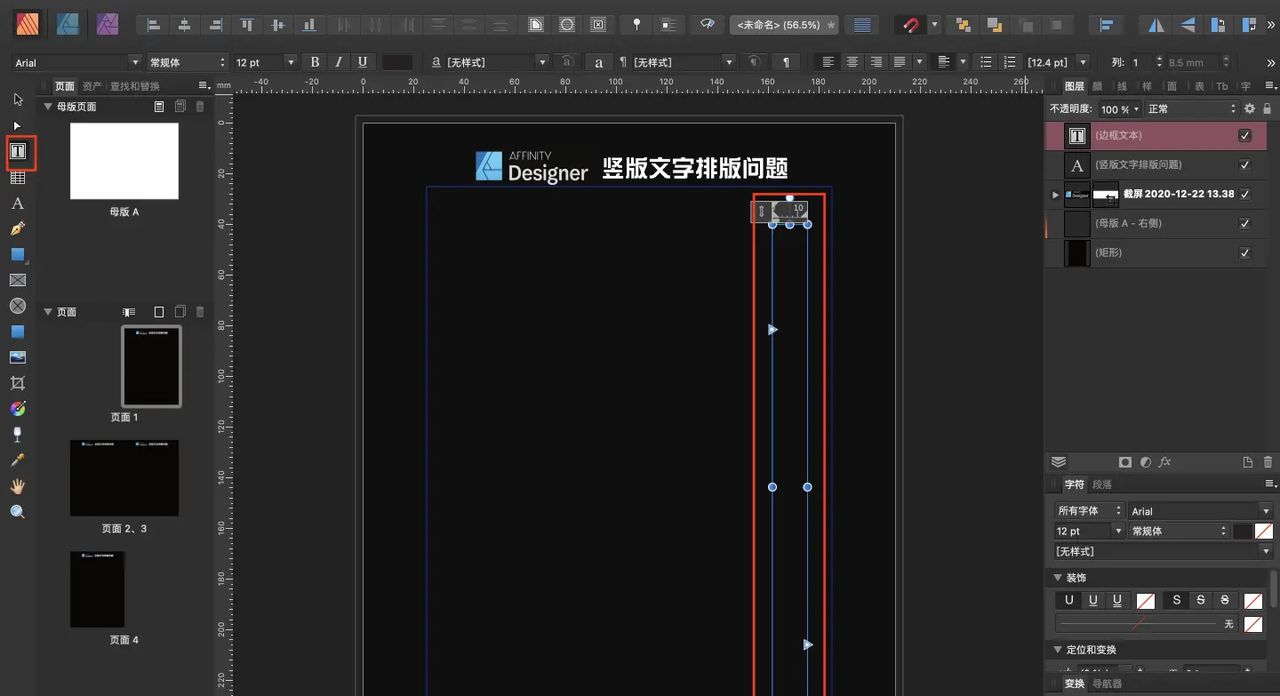Select the Pen tool
The width and height of the screenshot is (1280, 696).
(x=16, y=228)
